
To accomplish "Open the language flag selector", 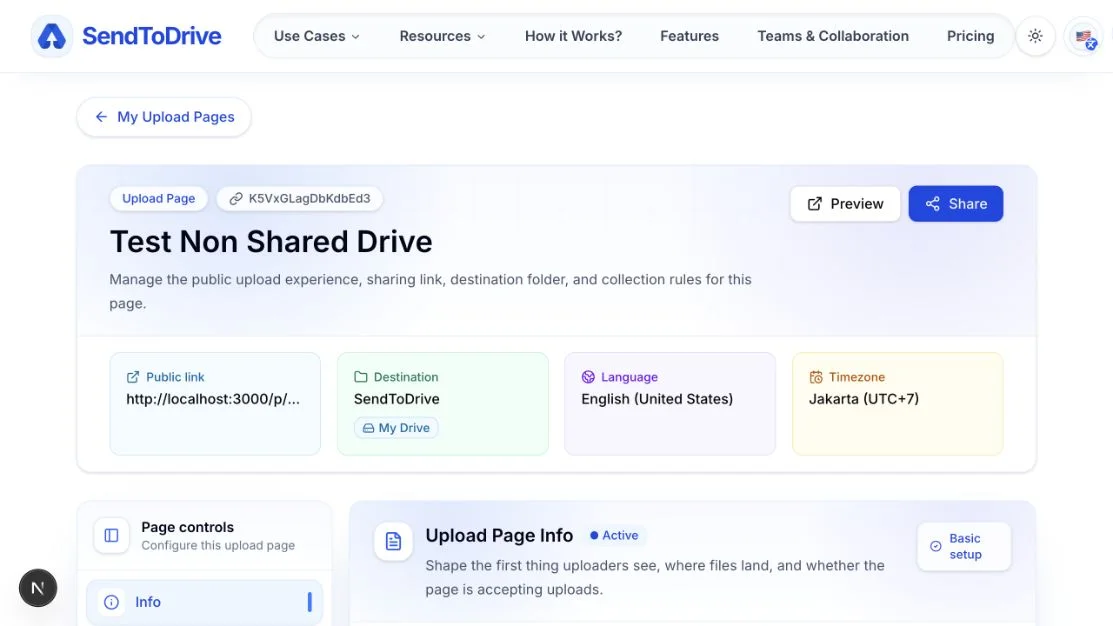I will coord(1084,36).
